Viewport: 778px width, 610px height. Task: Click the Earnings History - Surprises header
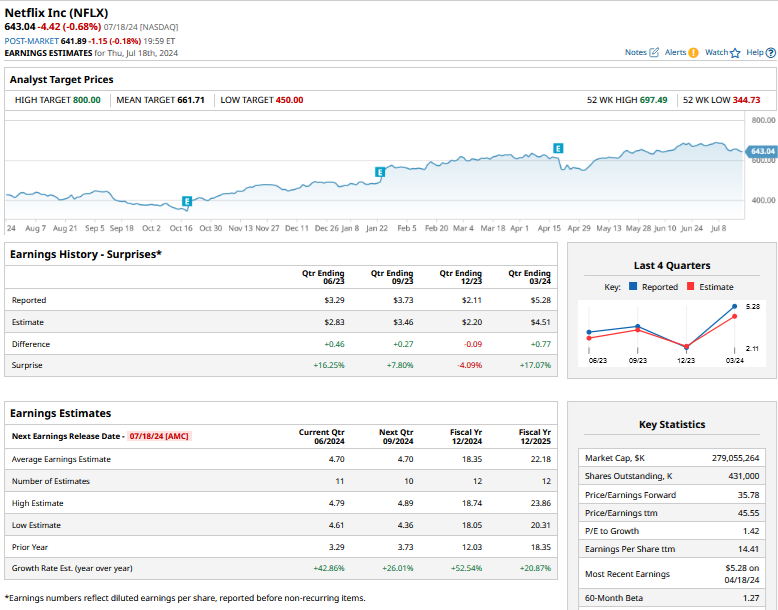pos(86,254)
